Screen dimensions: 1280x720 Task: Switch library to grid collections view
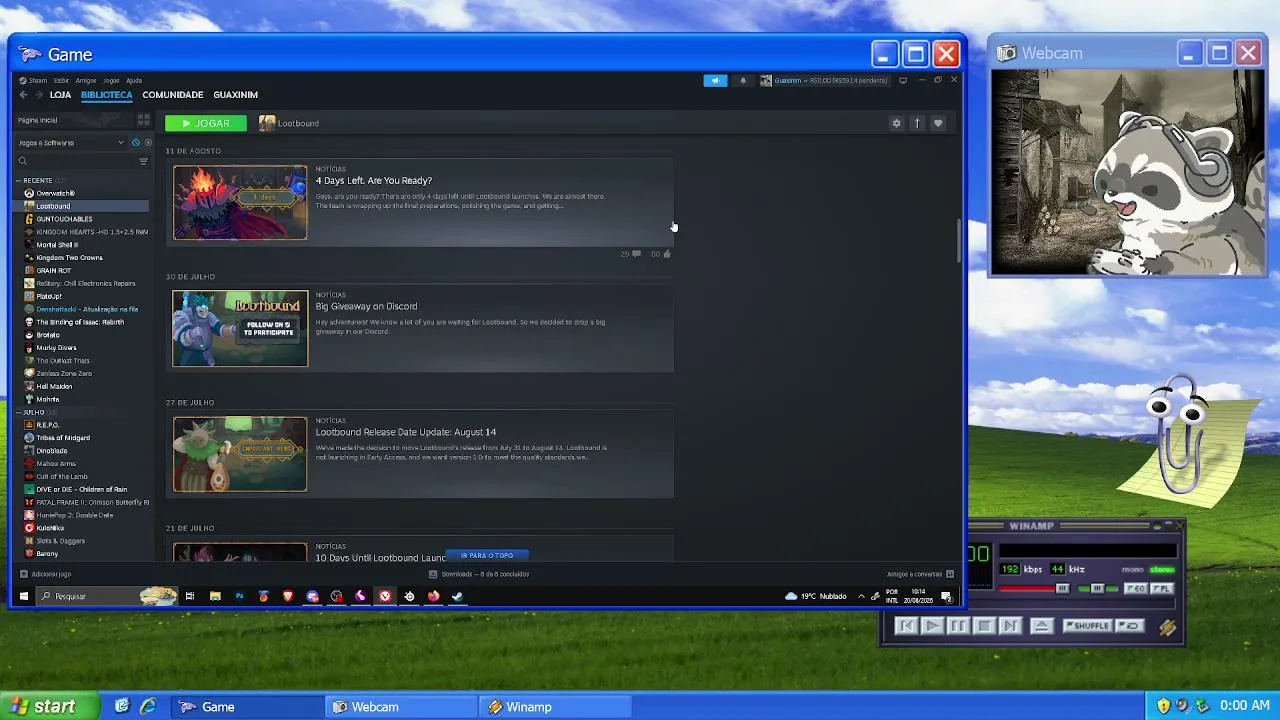pyautogui.click(x=143, y=120)
